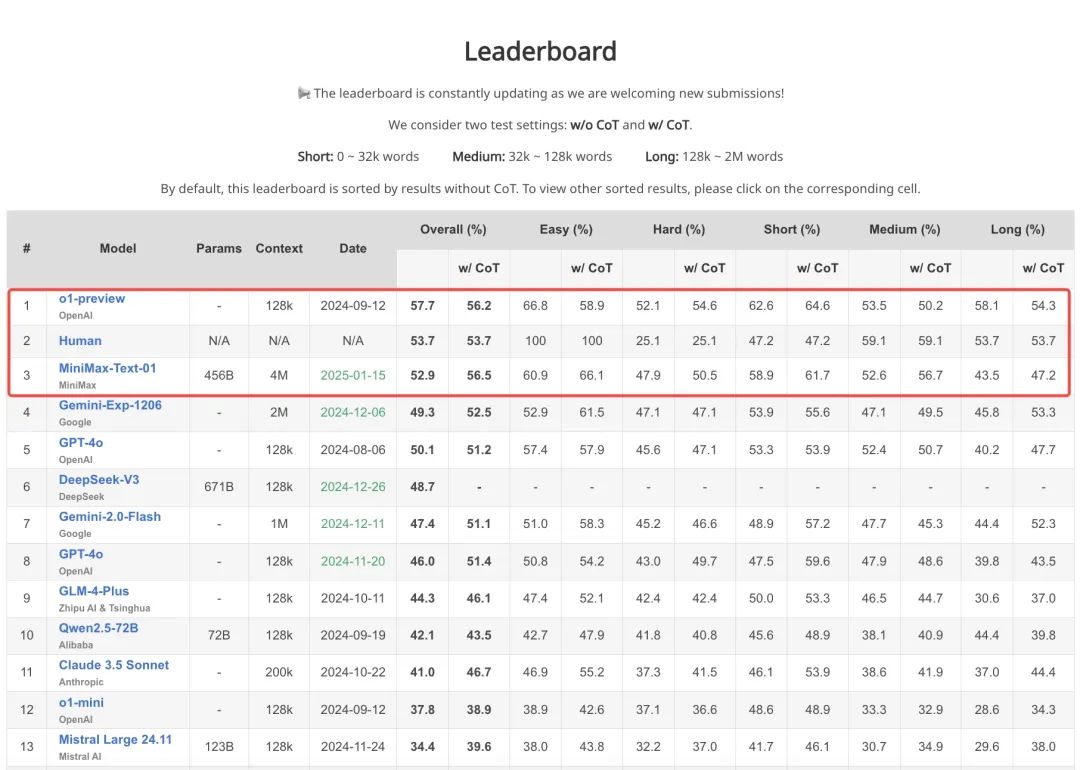Click the Anthropic vendor label
Viewport: 1080px width, 770px height.
click(81, 682)
